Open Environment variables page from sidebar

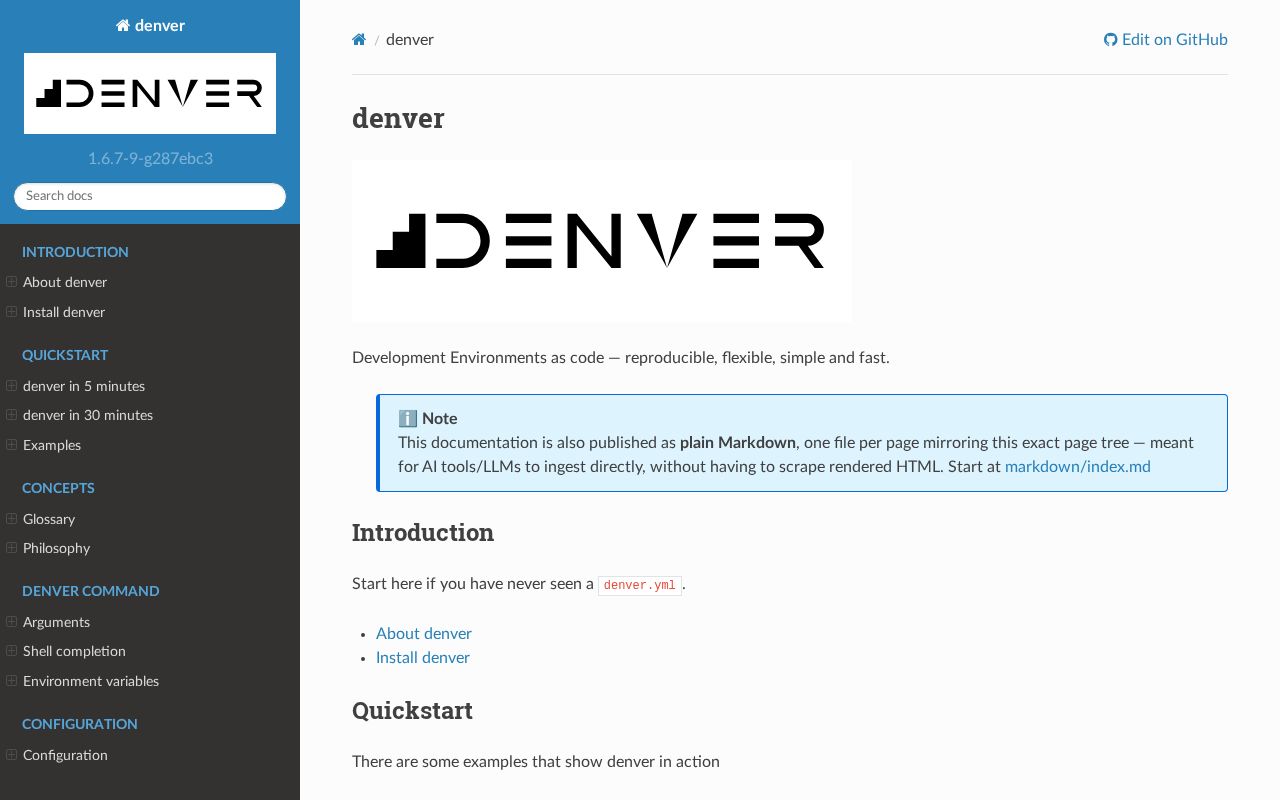pos(91,681)
